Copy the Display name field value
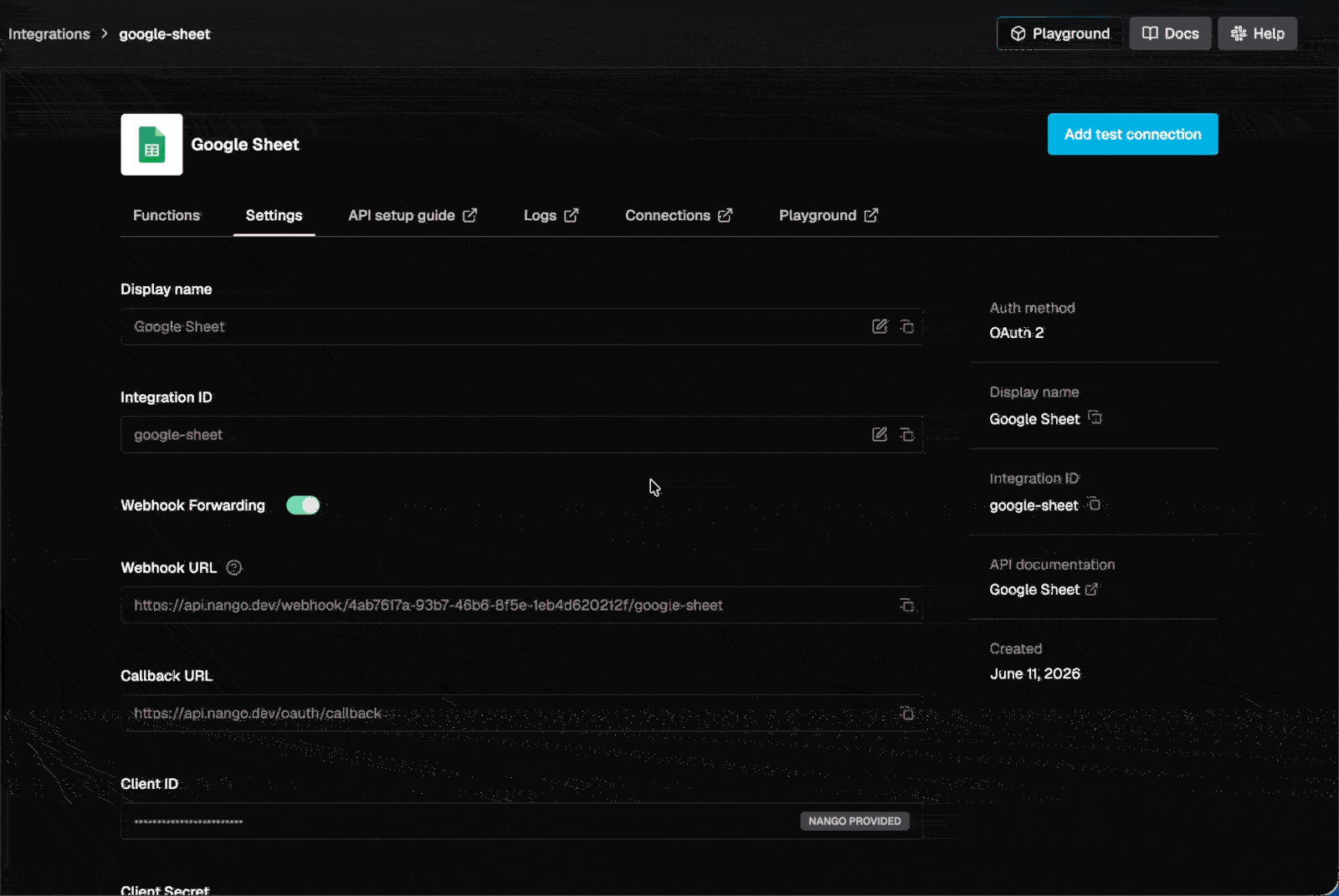Screen dimensions: 1339x896 (x=906, y=326)
